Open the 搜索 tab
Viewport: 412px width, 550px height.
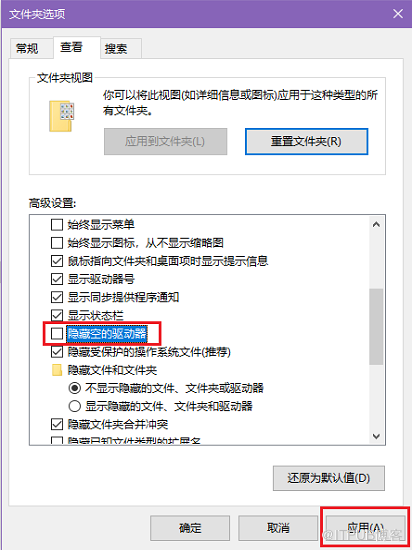tap(116, 48)
